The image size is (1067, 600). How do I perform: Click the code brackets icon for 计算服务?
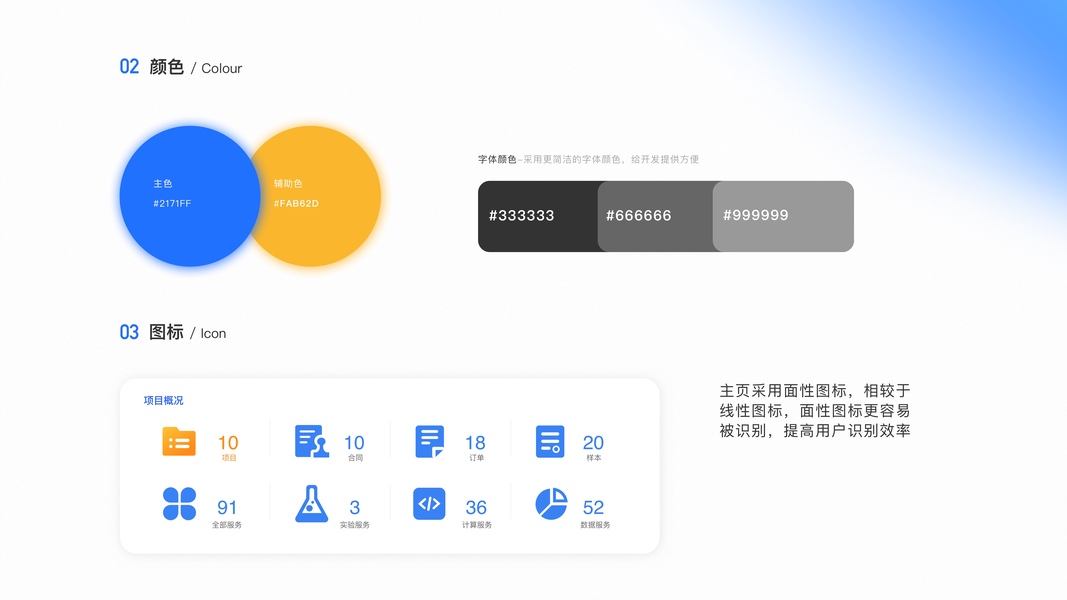(x=429, y=504)
